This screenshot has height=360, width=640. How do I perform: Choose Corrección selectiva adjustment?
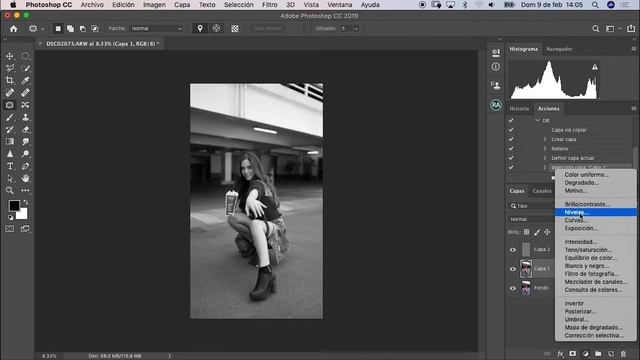pyautogui.click(x=596, y=336)
